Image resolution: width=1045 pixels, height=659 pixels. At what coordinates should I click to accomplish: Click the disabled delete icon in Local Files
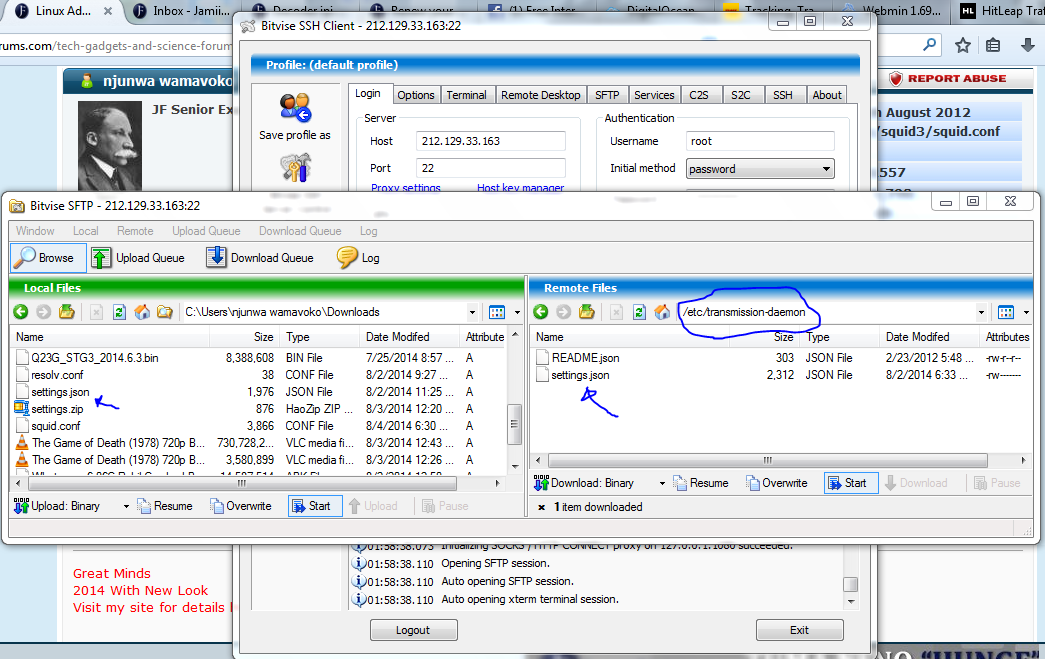click(x=96, y=312)
